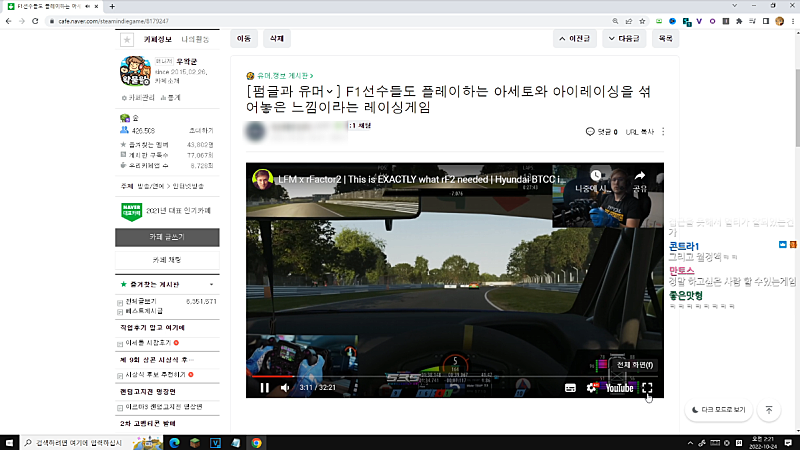Enable dark mode with 다크 모드로 보기
The image size is (800, 450).
coord(717,410)
